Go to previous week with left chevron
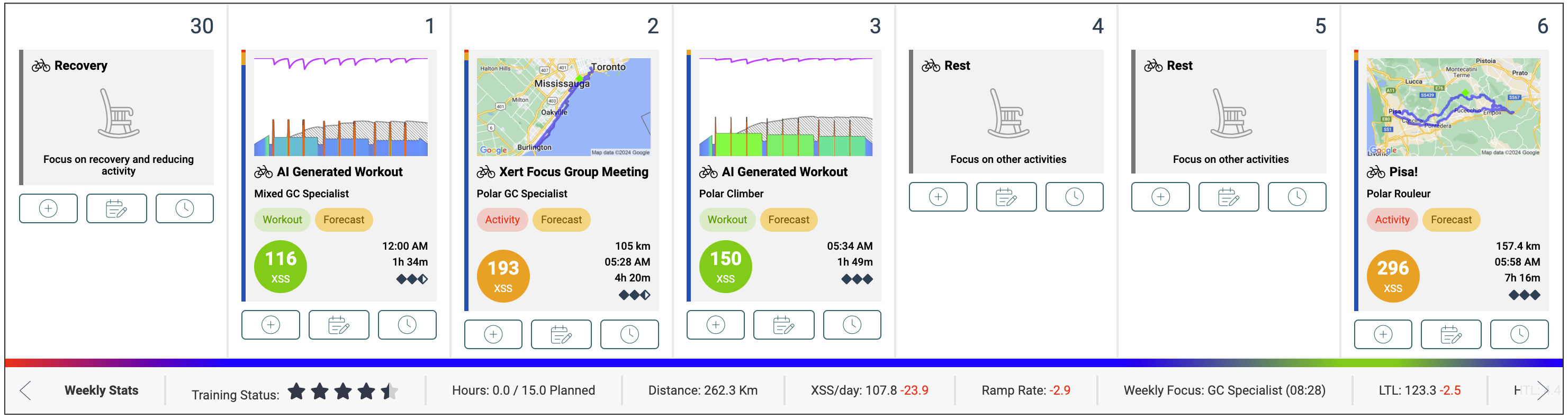Screen dimensions: 1568x419 tap(25, 390)
